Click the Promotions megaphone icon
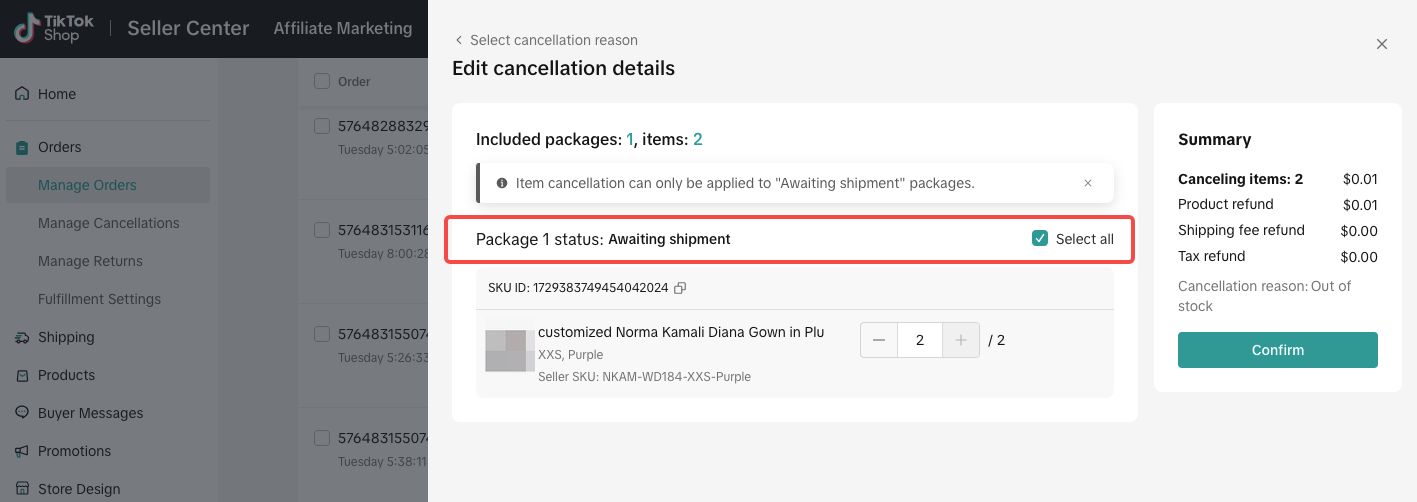 (22, 451)
